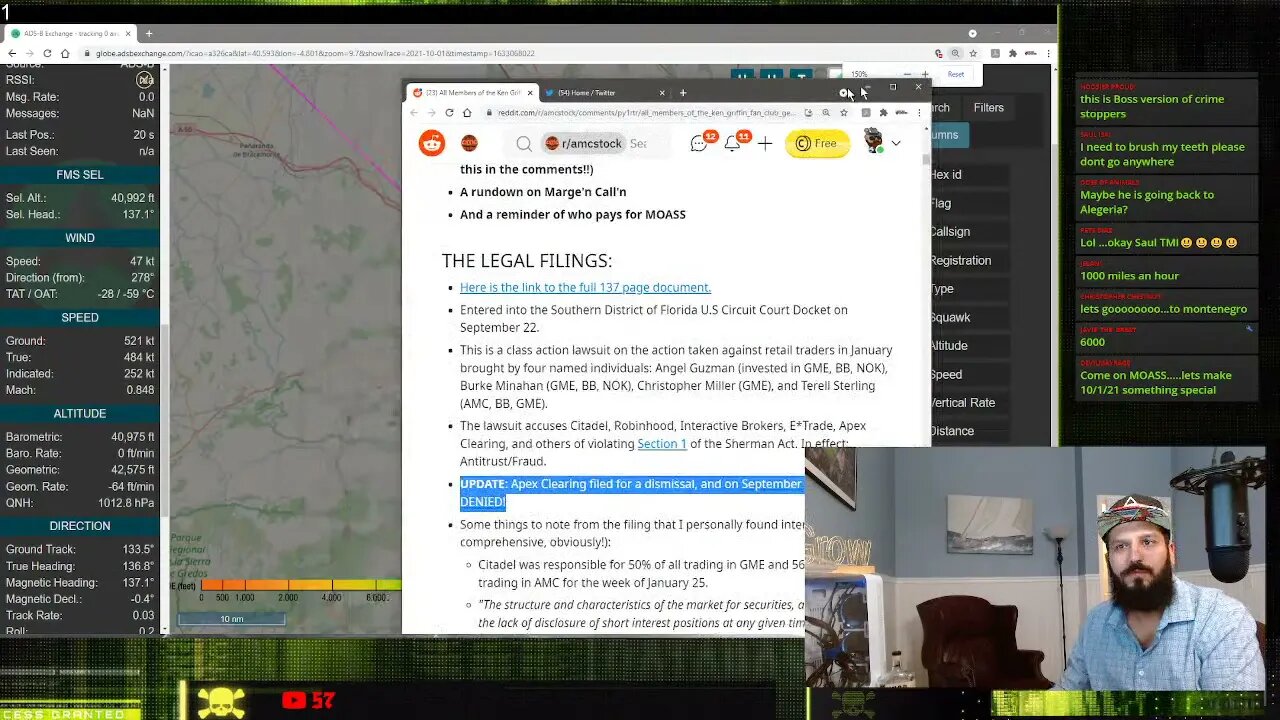Viewport: 1280px width, 720px height.
Task: Open new tab in ADS-B Exchange window
Action: pyautogui.click(x=149, y=33)
